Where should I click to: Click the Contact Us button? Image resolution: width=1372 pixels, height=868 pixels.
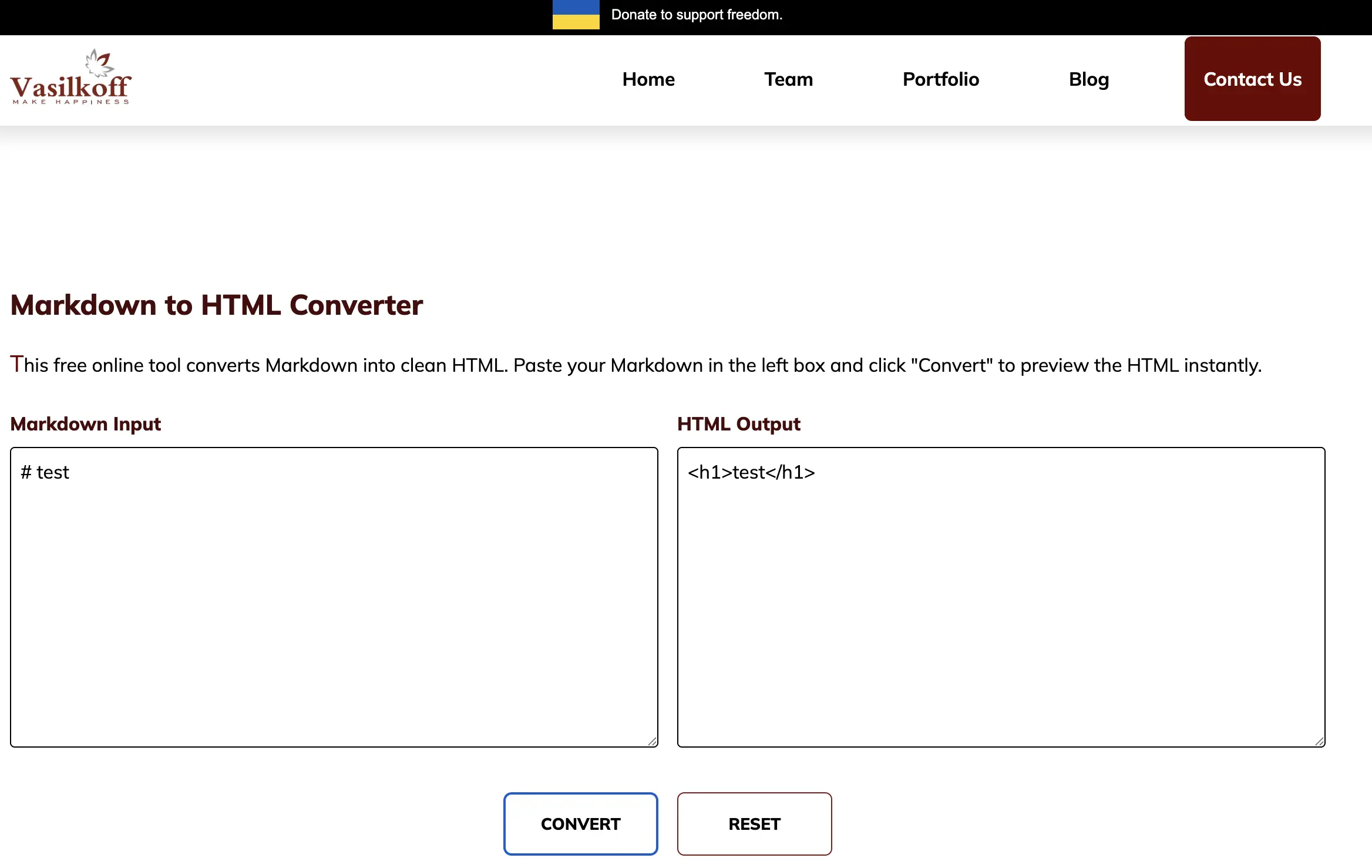pyautogui.click(x=1252, y=79)
